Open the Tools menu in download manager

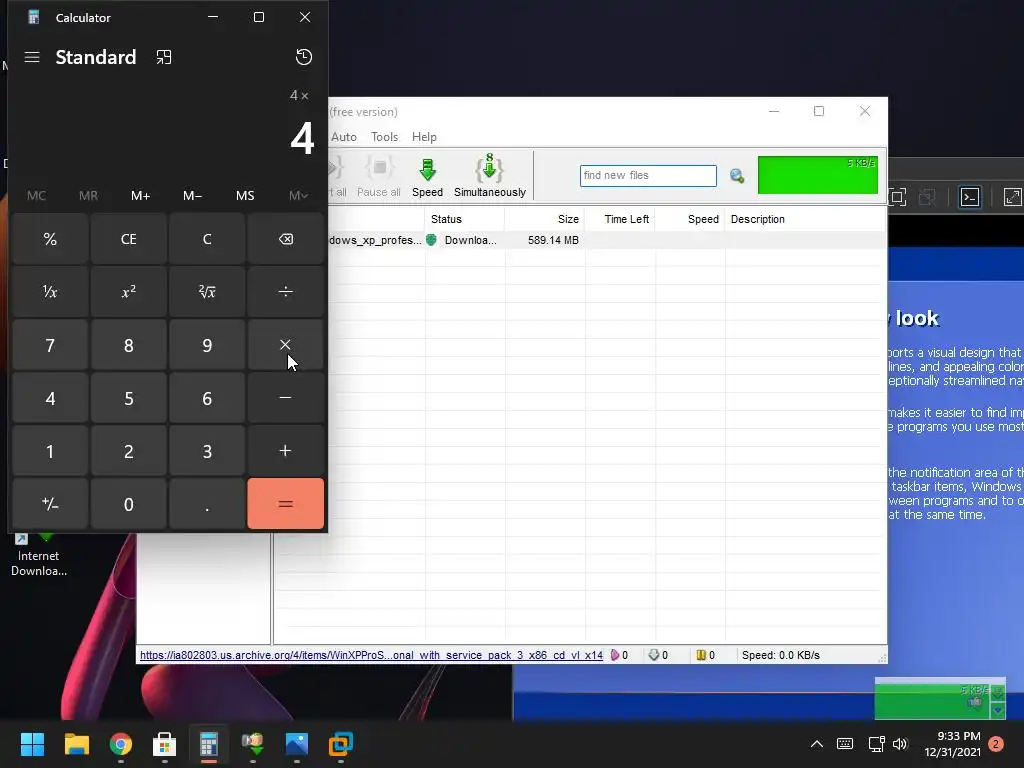coord(385,136)
